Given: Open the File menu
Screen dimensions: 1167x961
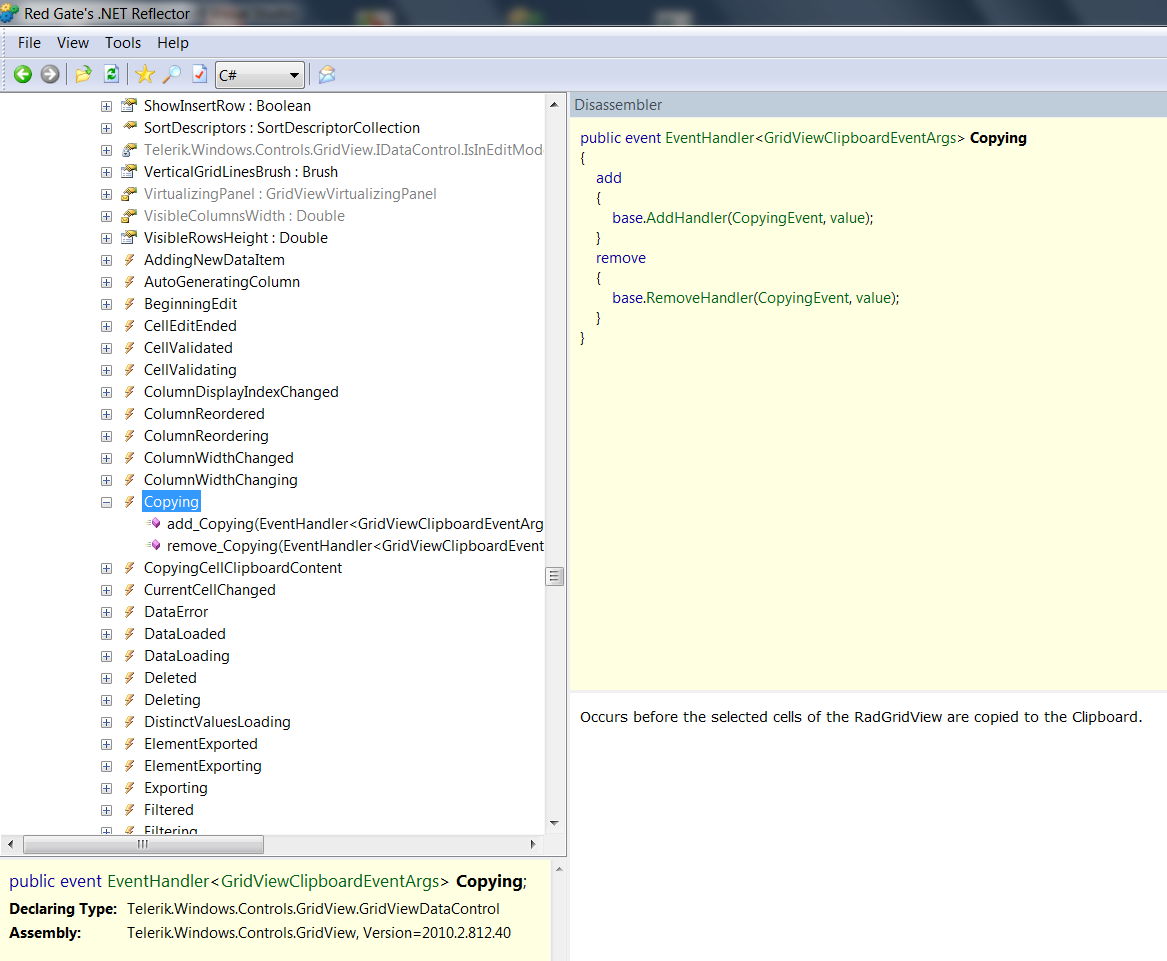Looking at the screenshot, I should tap(29, 43).
